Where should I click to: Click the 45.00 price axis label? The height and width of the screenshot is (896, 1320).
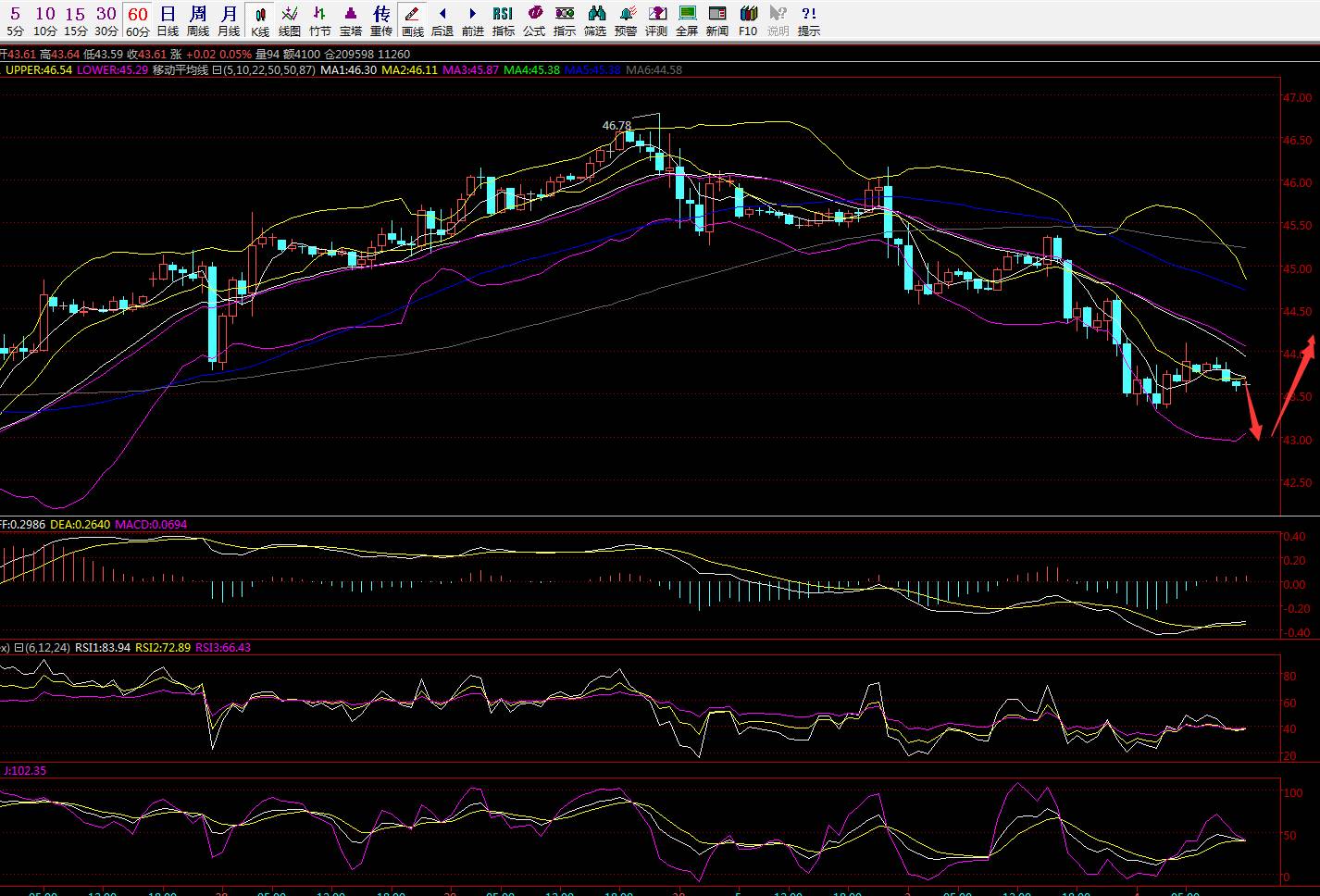[x=1297, y=268]
